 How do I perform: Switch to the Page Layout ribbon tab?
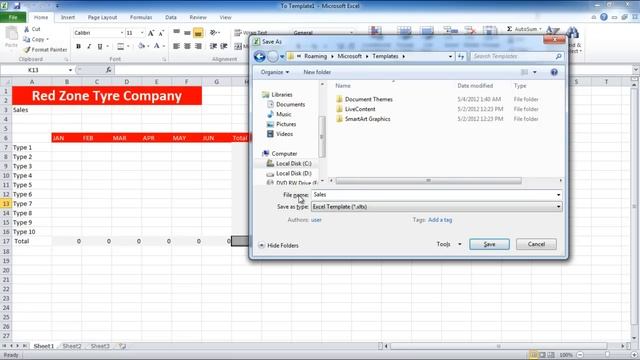(102, 18)
